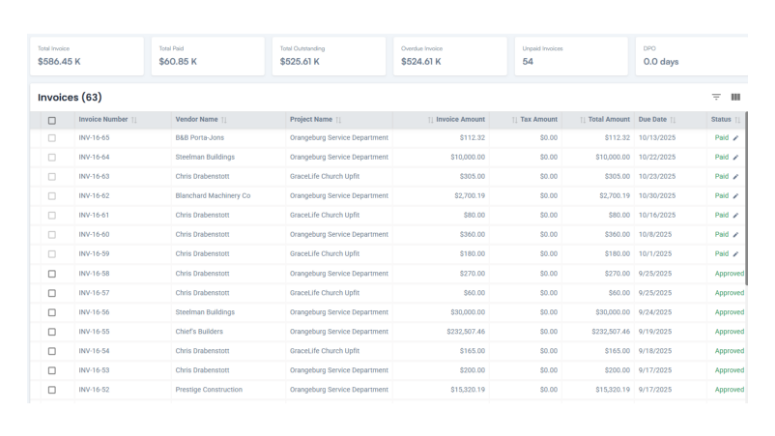Select checkbox for invoice INV-16-55

click(x=52, y=332)
